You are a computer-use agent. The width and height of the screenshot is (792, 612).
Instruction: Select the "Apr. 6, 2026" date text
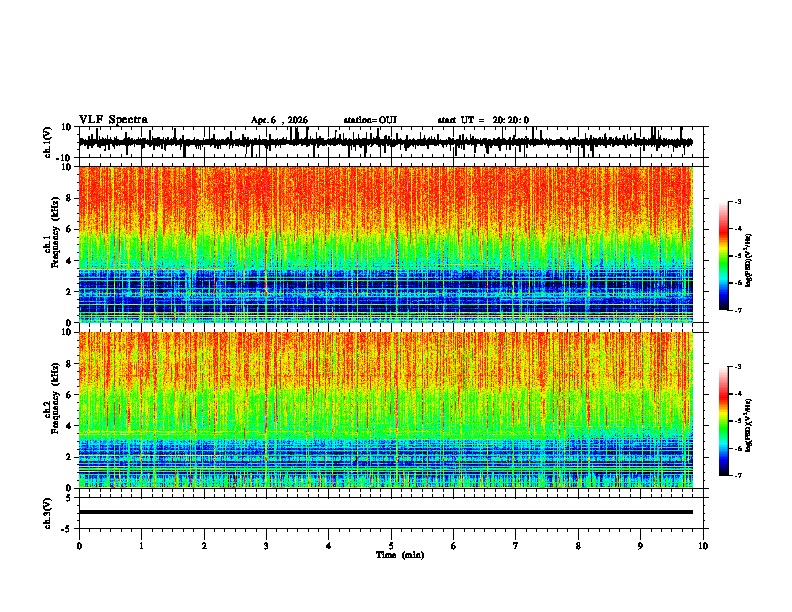[x=279, y=120]
